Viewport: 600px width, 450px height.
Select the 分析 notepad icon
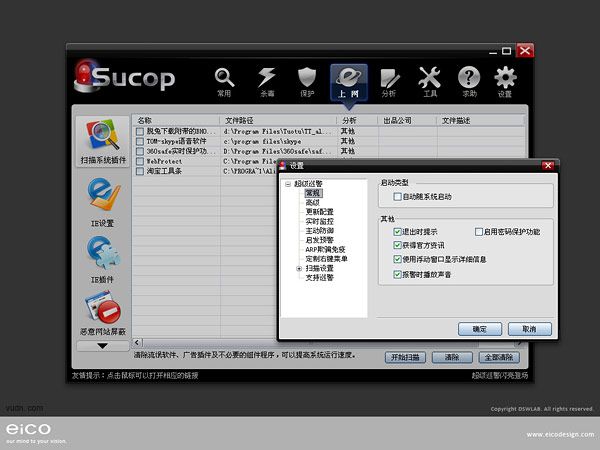pyautogui.click(x=389, y=80)
